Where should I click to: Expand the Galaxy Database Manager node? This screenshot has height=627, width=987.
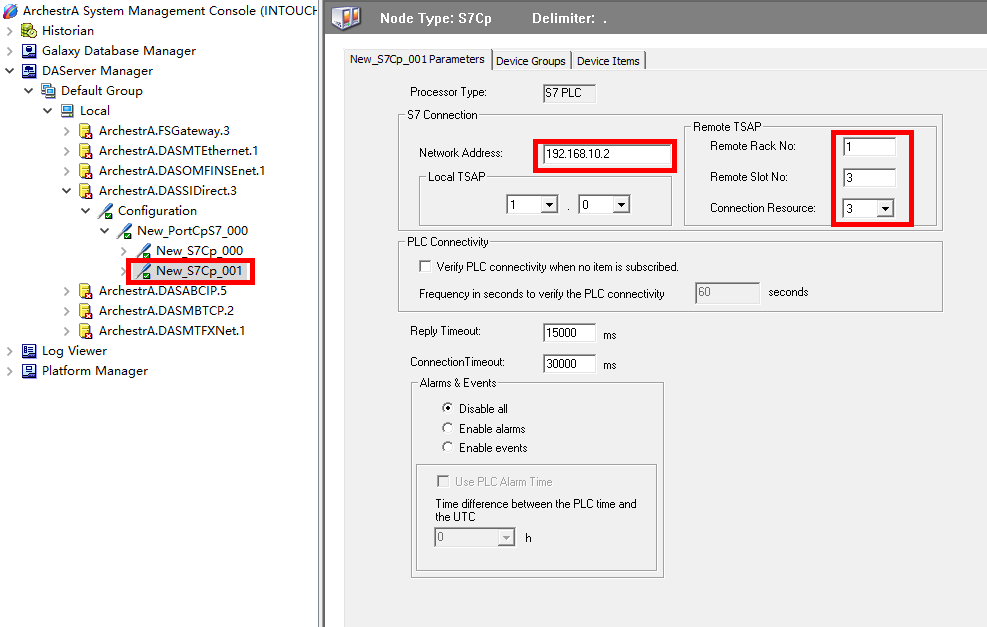pos(9,51)
